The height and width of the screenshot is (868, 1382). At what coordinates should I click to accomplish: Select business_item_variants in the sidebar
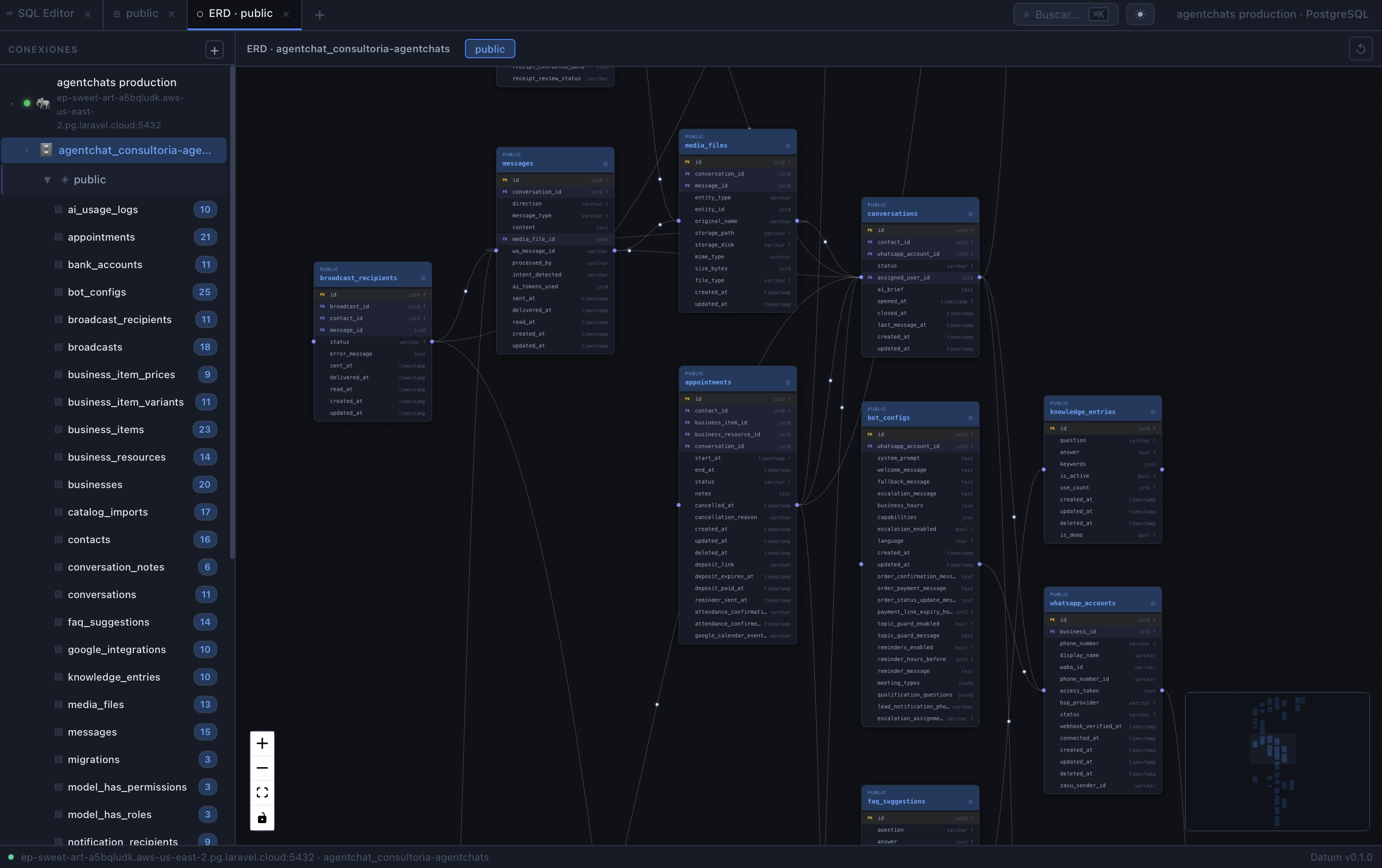point(114,402)
